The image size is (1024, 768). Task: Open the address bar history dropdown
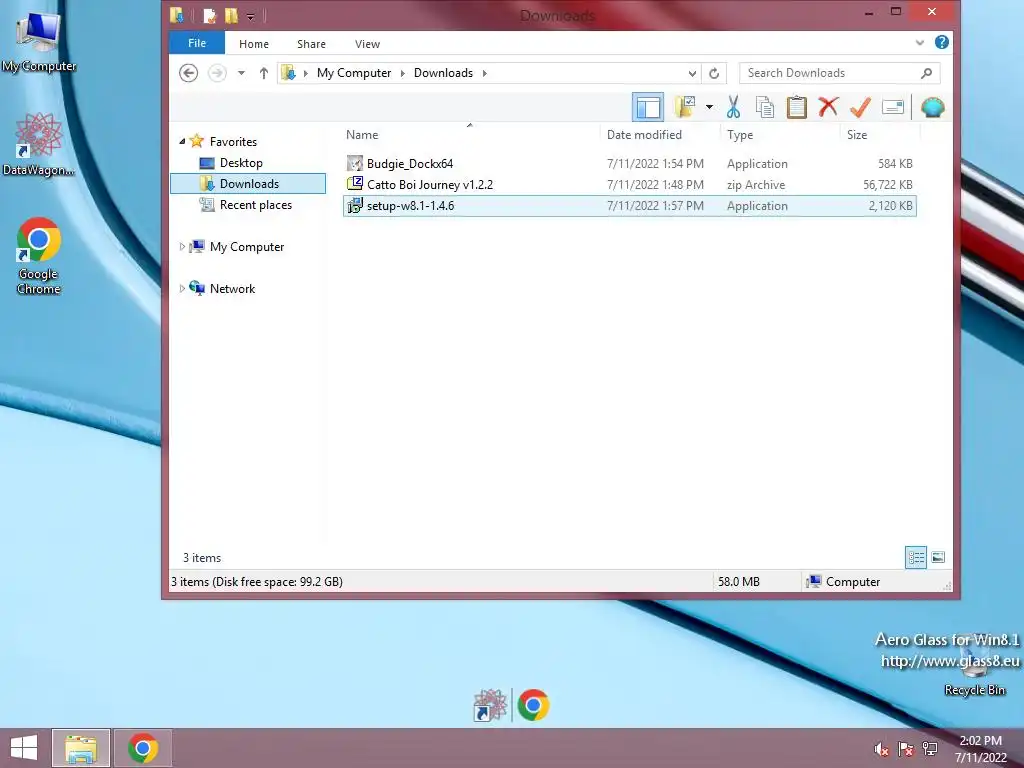(x=692, y=73)
